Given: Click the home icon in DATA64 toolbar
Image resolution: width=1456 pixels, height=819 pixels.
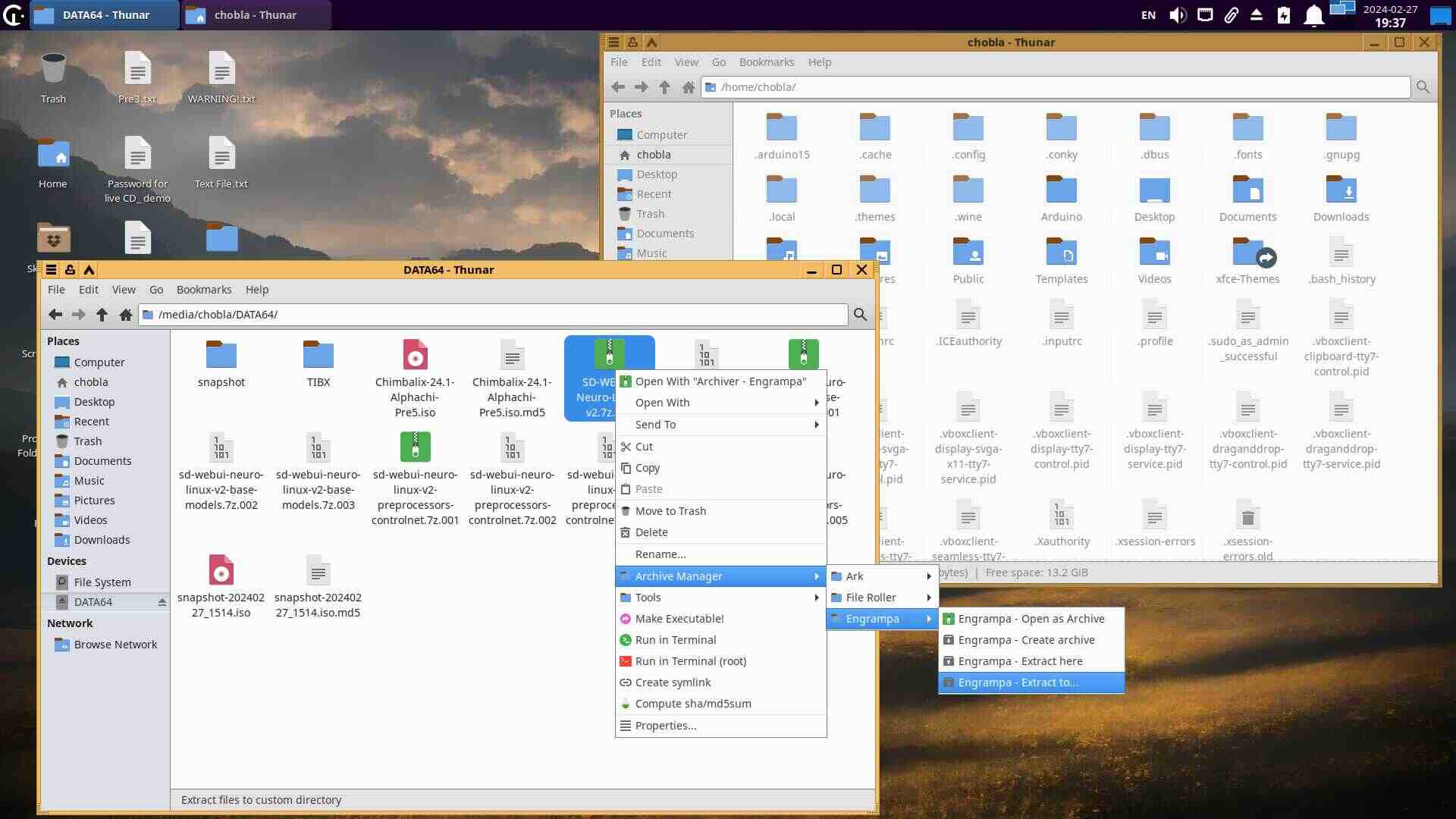Looking at the screenshot, I should 126,315.
